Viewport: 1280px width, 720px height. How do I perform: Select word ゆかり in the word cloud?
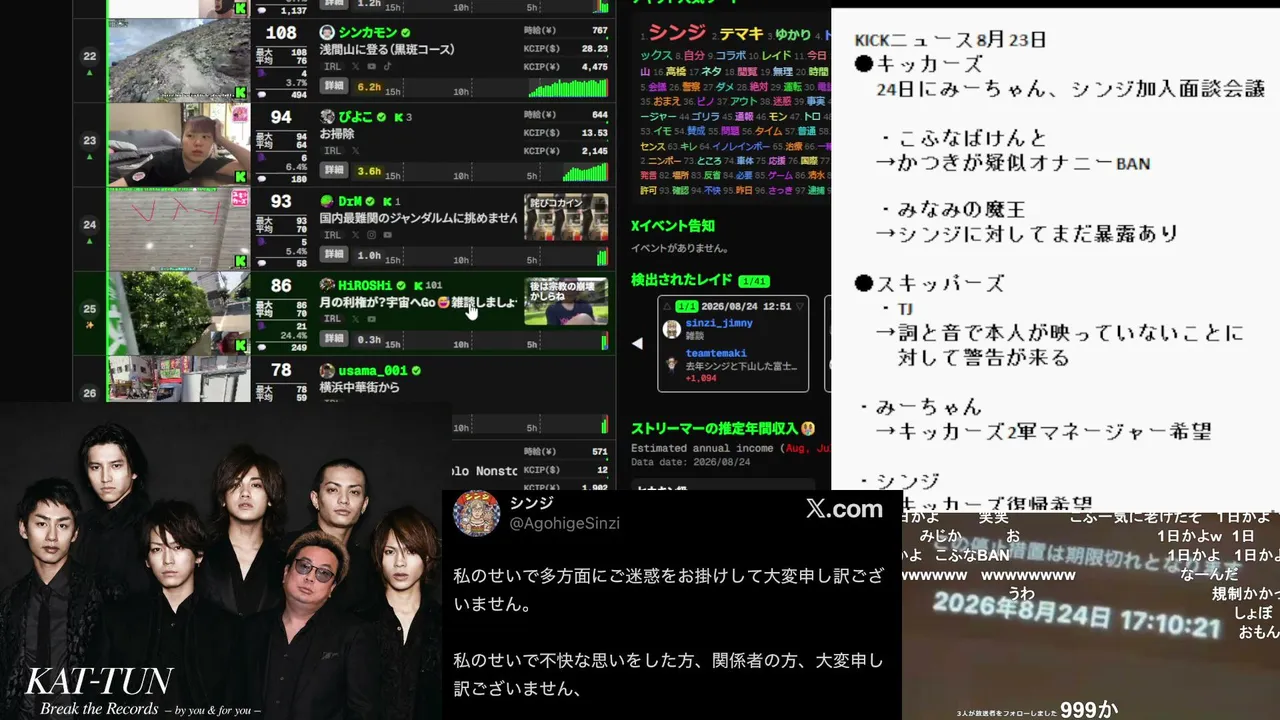point(791,33)
